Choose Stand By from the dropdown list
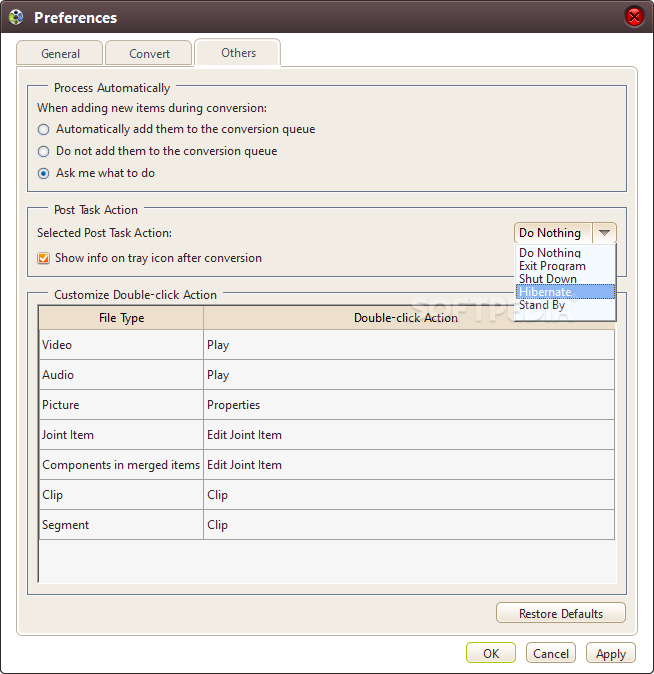This screenshot has height=674, width=654. [565, 305]
